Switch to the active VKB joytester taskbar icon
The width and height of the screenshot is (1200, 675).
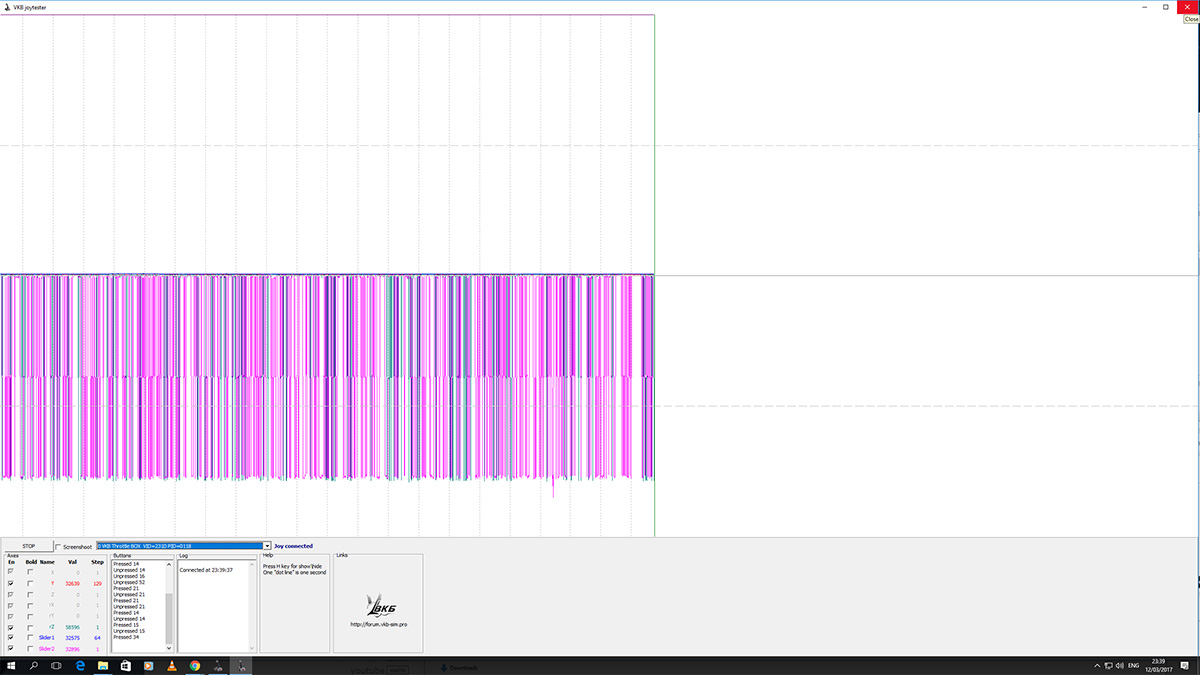click(x=241, y=665)
